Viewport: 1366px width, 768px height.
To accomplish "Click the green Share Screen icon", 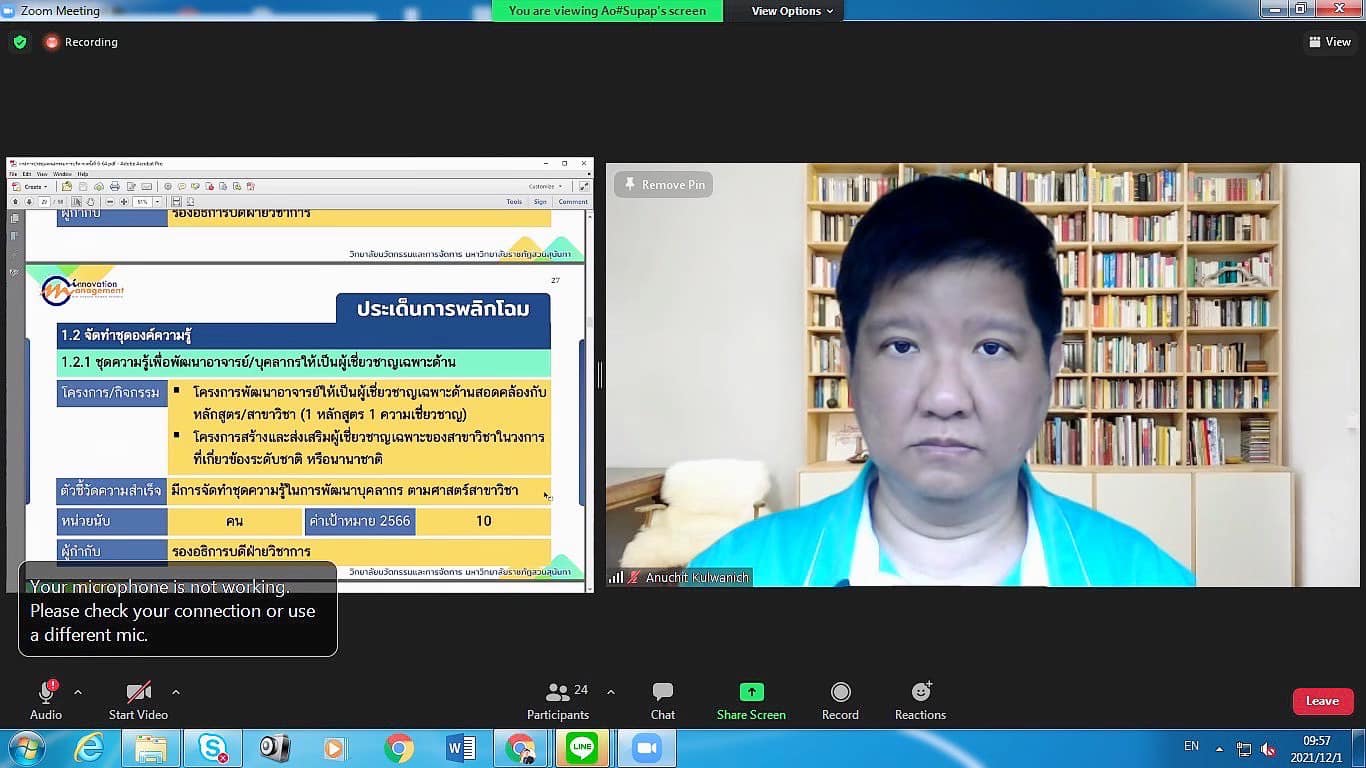I will pos(751,692).
